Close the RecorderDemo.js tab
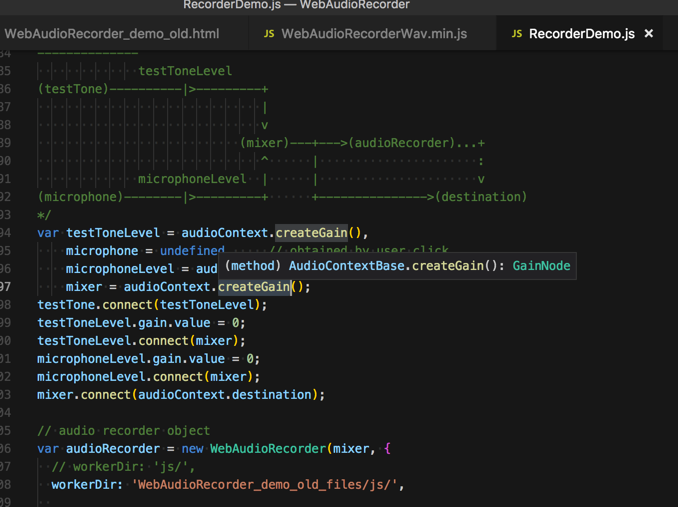This screenshot has width=678, height=507. pyautogui.click(x=649, y=33)
